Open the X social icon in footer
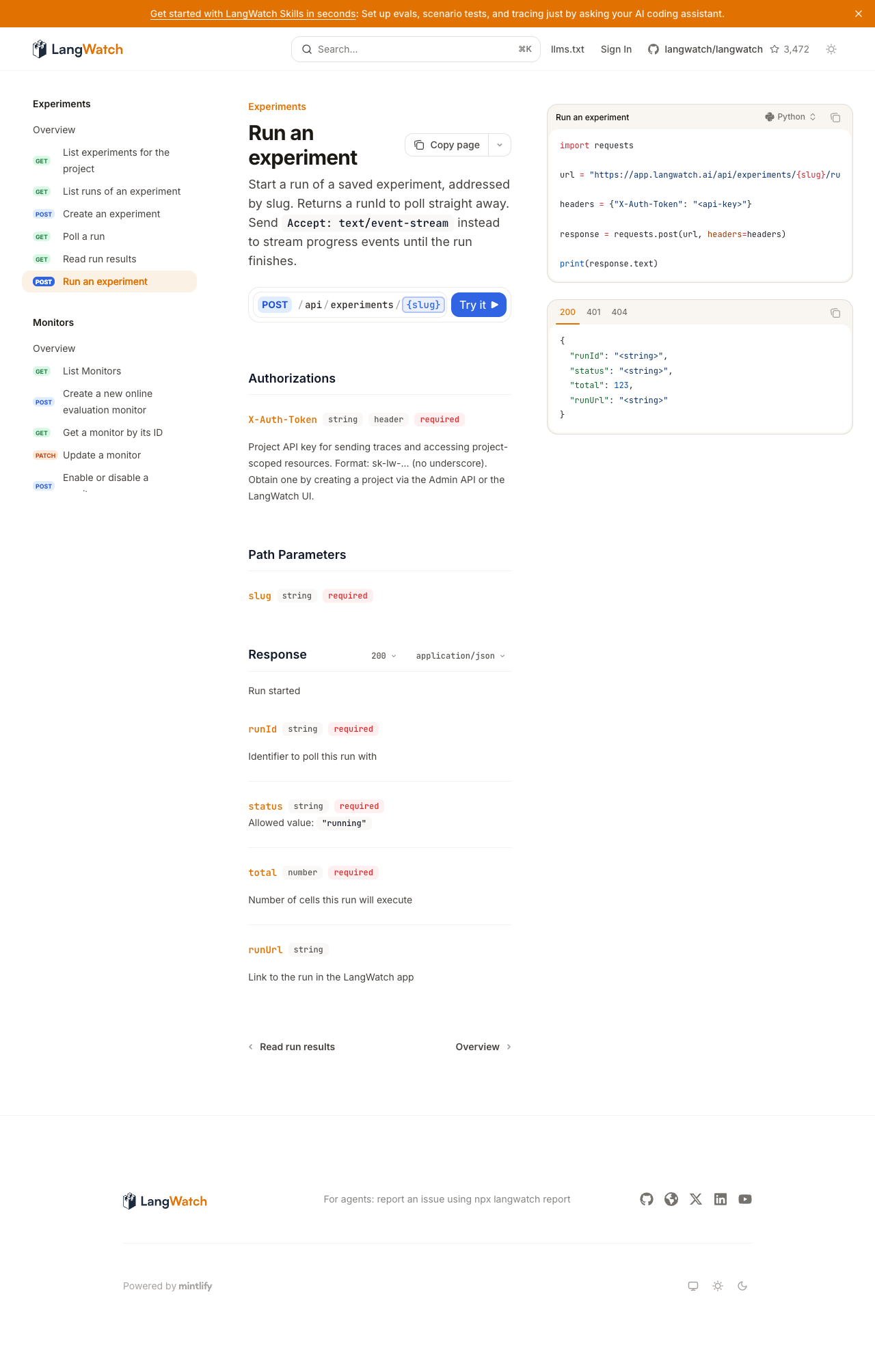875x1372 pixels. 696,1199
